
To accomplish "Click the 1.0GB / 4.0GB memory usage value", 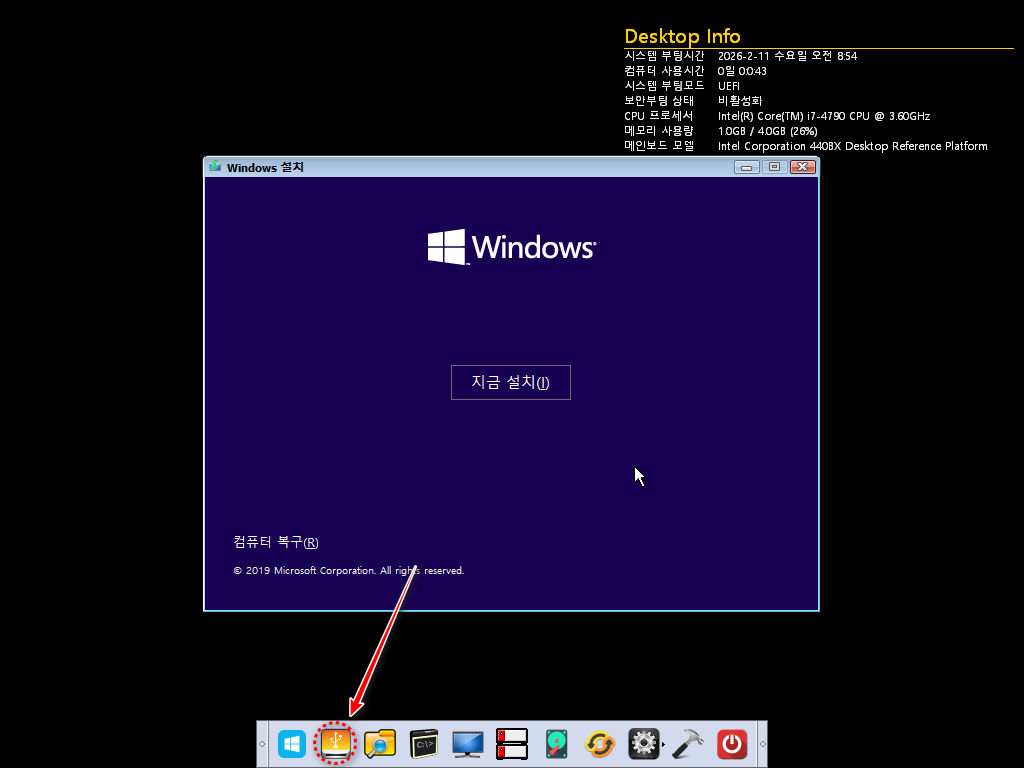I will coord(767,131).
